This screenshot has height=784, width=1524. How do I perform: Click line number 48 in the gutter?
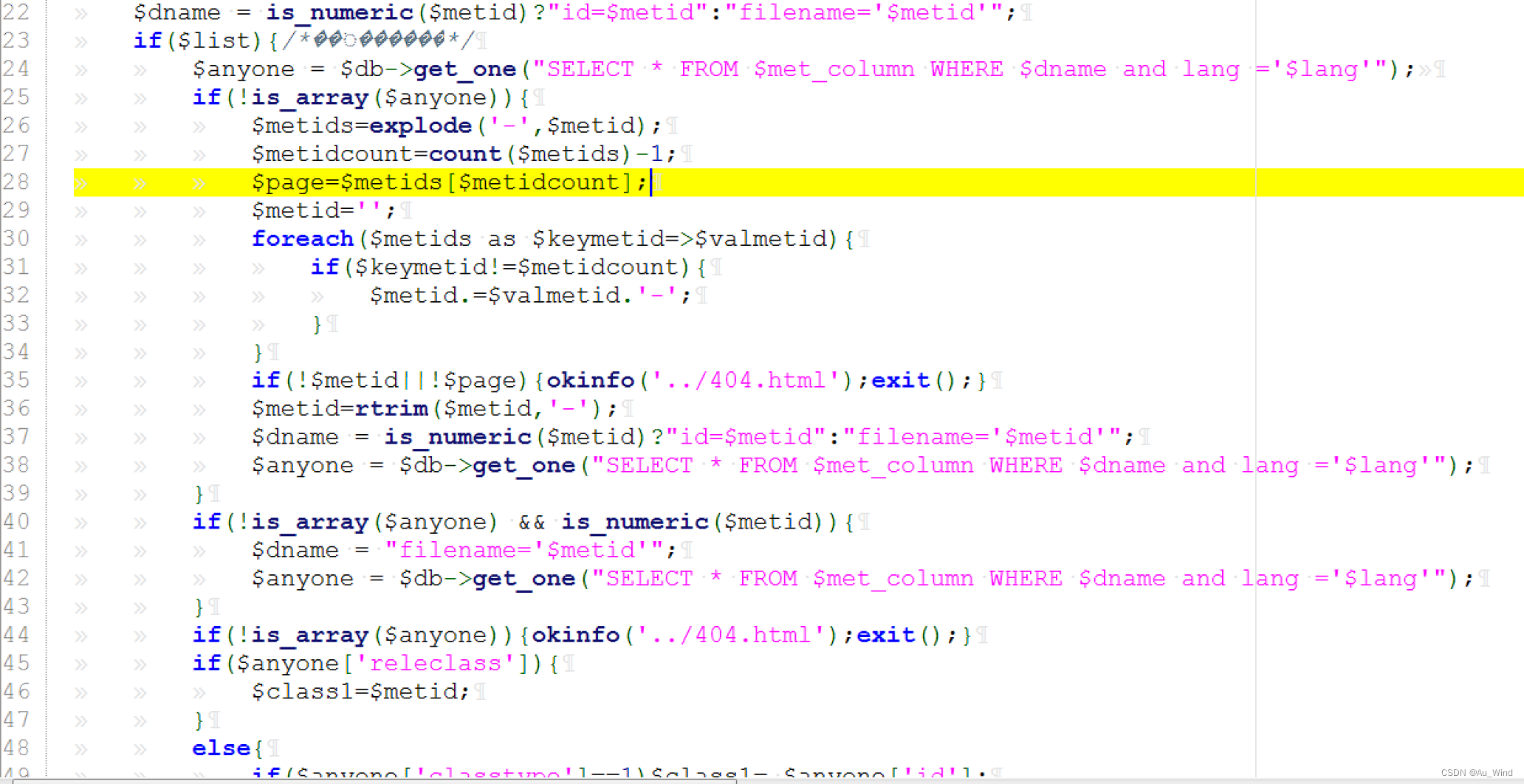coord(16,748)
